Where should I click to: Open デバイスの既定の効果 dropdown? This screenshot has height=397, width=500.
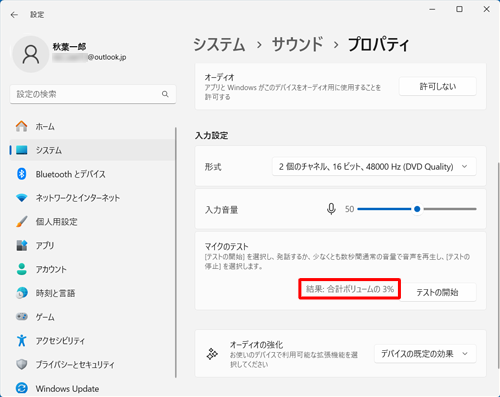point(425,354)
